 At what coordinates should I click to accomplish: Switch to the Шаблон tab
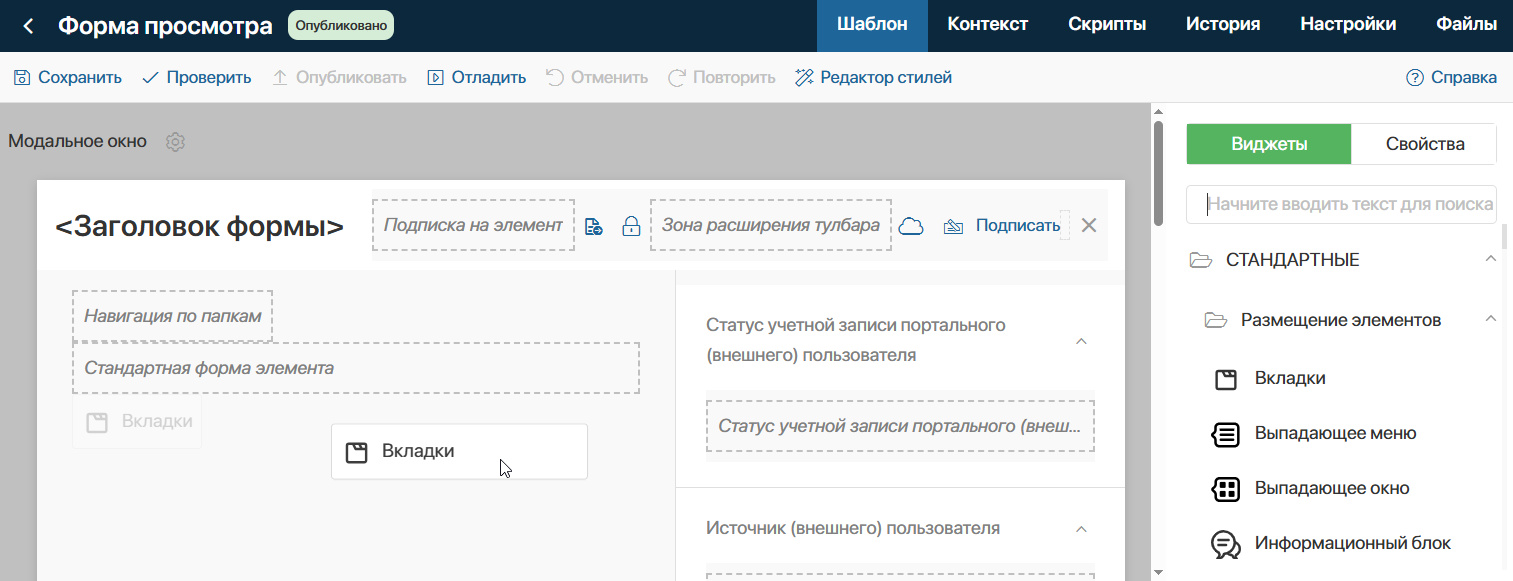(x=872, y=26)
